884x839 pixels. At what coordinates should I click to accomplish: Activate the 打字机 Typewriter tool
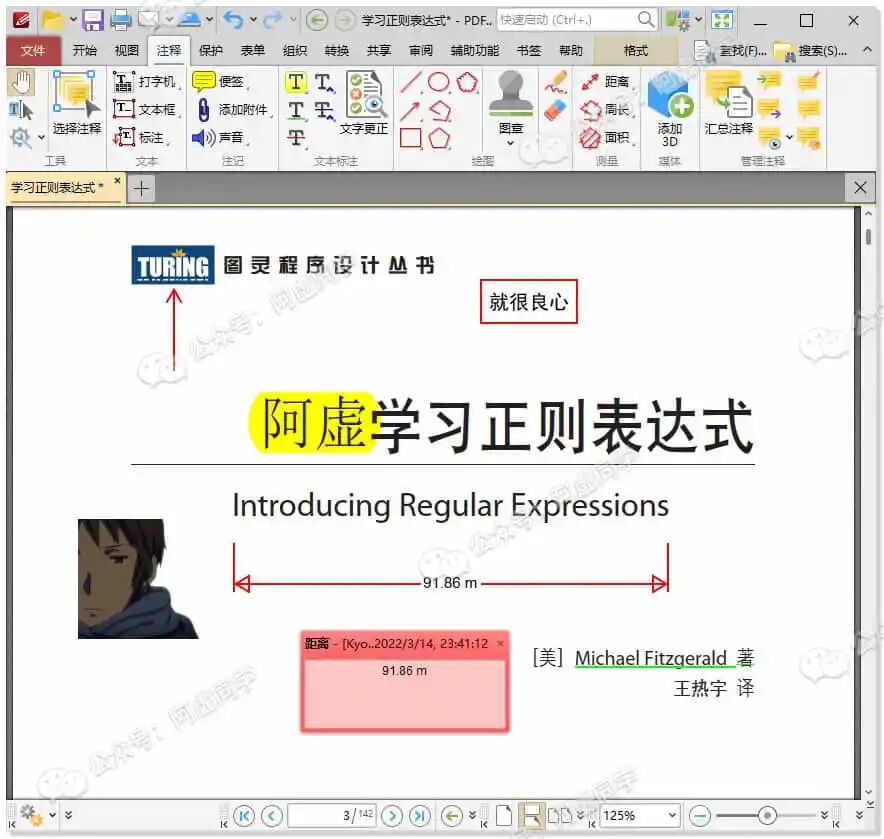pyautogui.click(x=147, y=82)
